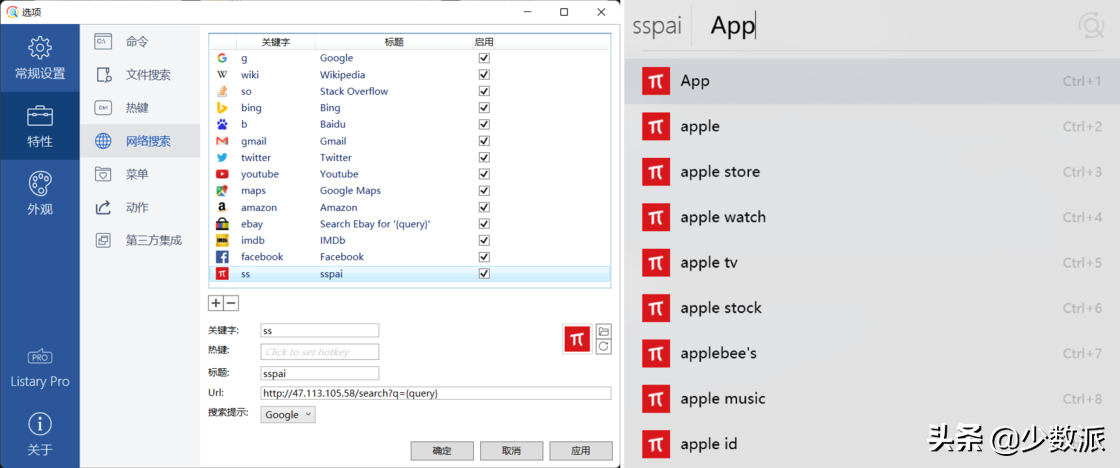Click the Url input field
Image resolution: width=1120 pixels, height=468 pixels.
(436, 393)
